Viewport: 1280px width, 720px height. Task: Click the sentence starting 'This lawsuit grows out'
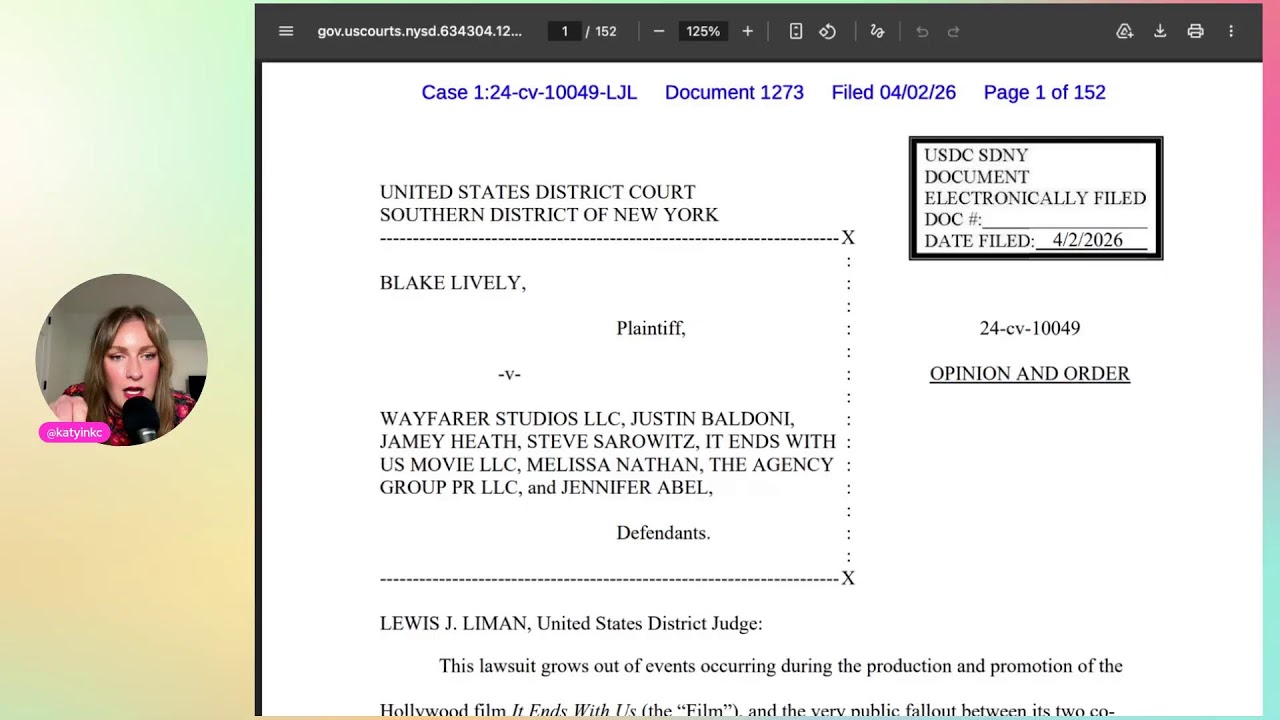tap(781, 666)
